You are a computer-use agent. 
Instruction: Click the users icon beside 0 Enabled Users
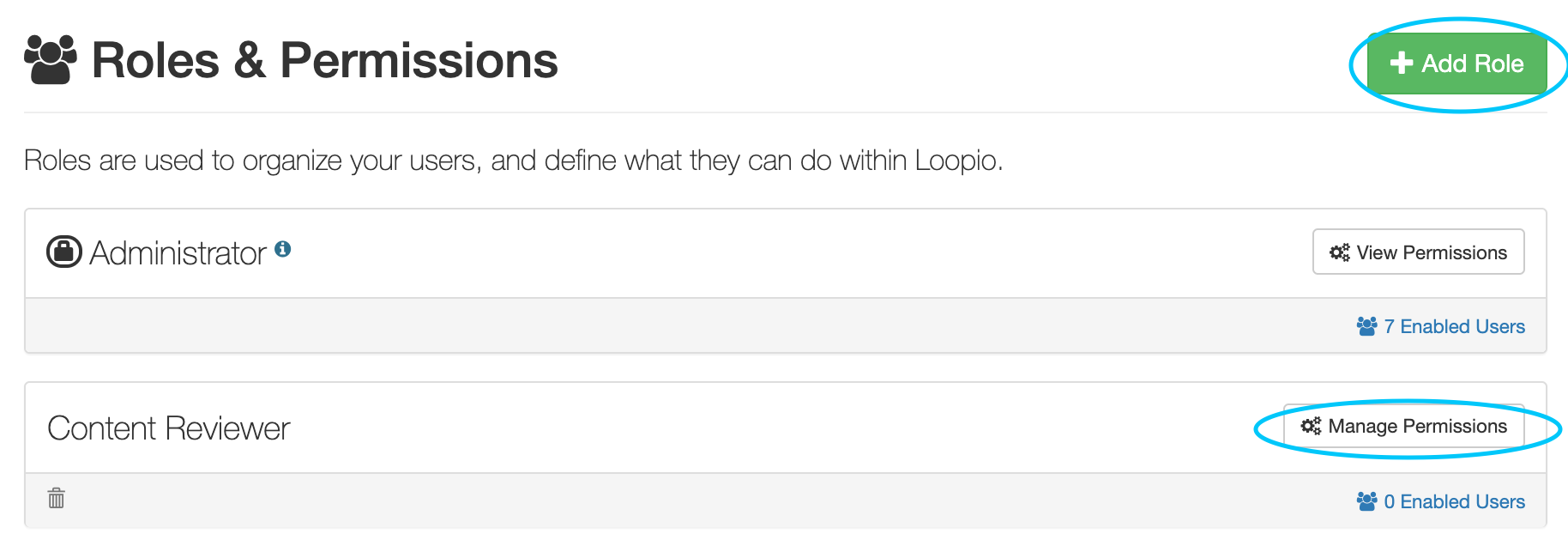click(1366, 500)
